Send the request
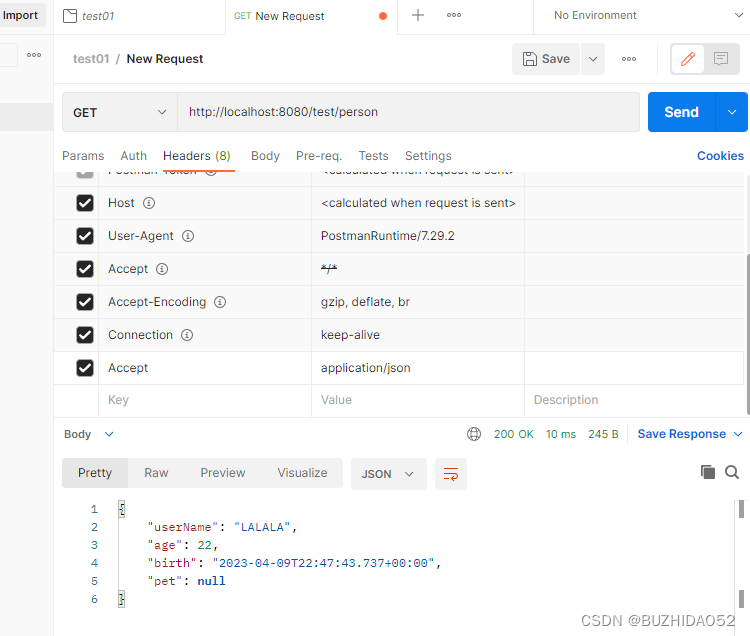This screenshot has width=750, height=636. (x=681, y=112)
